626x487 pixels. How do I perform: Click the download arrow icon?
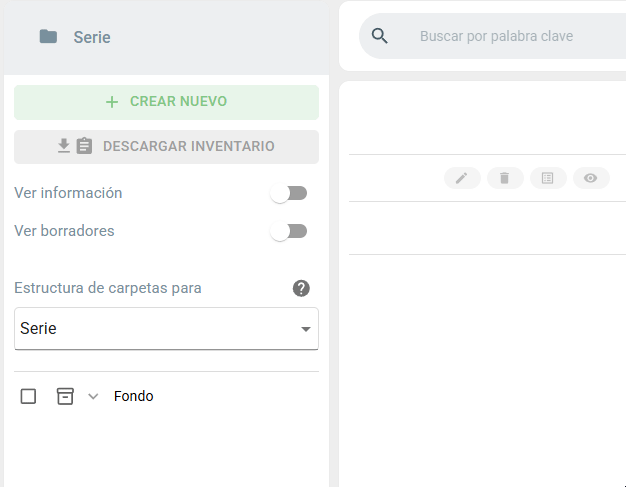[x=64, y=146]
